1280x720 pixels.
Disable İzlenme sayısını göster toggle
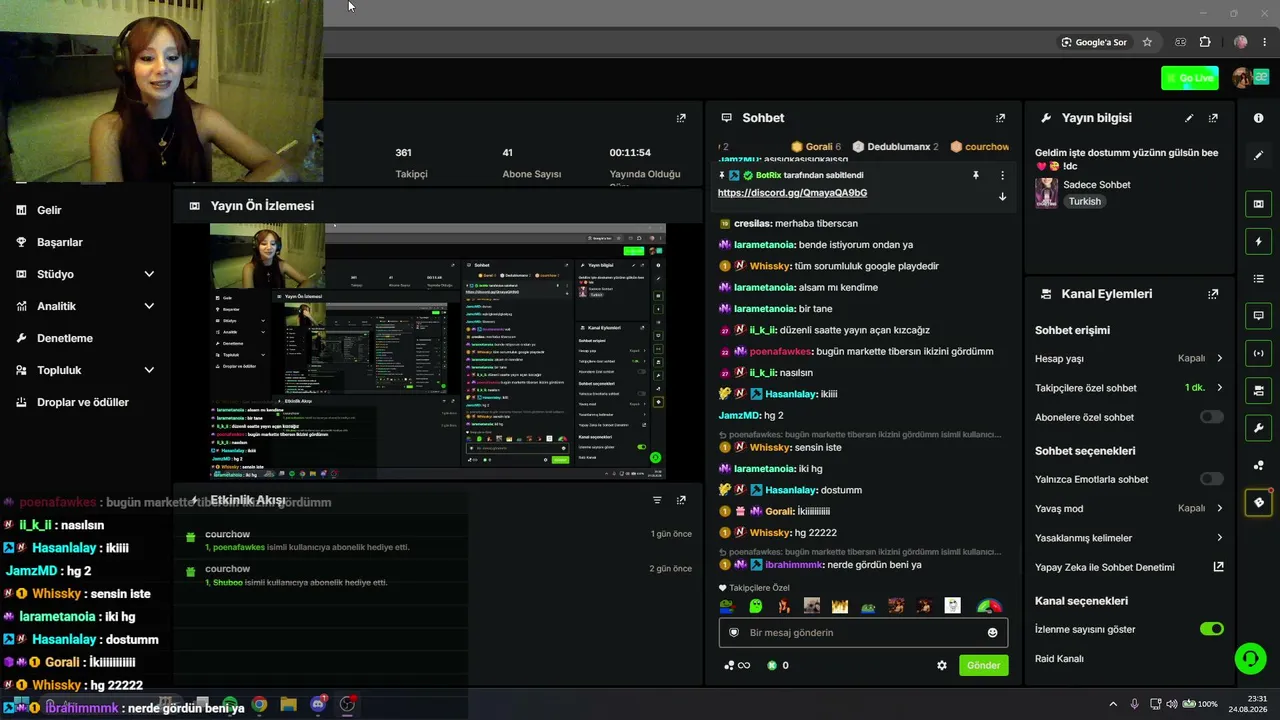tap(1211, 629)
